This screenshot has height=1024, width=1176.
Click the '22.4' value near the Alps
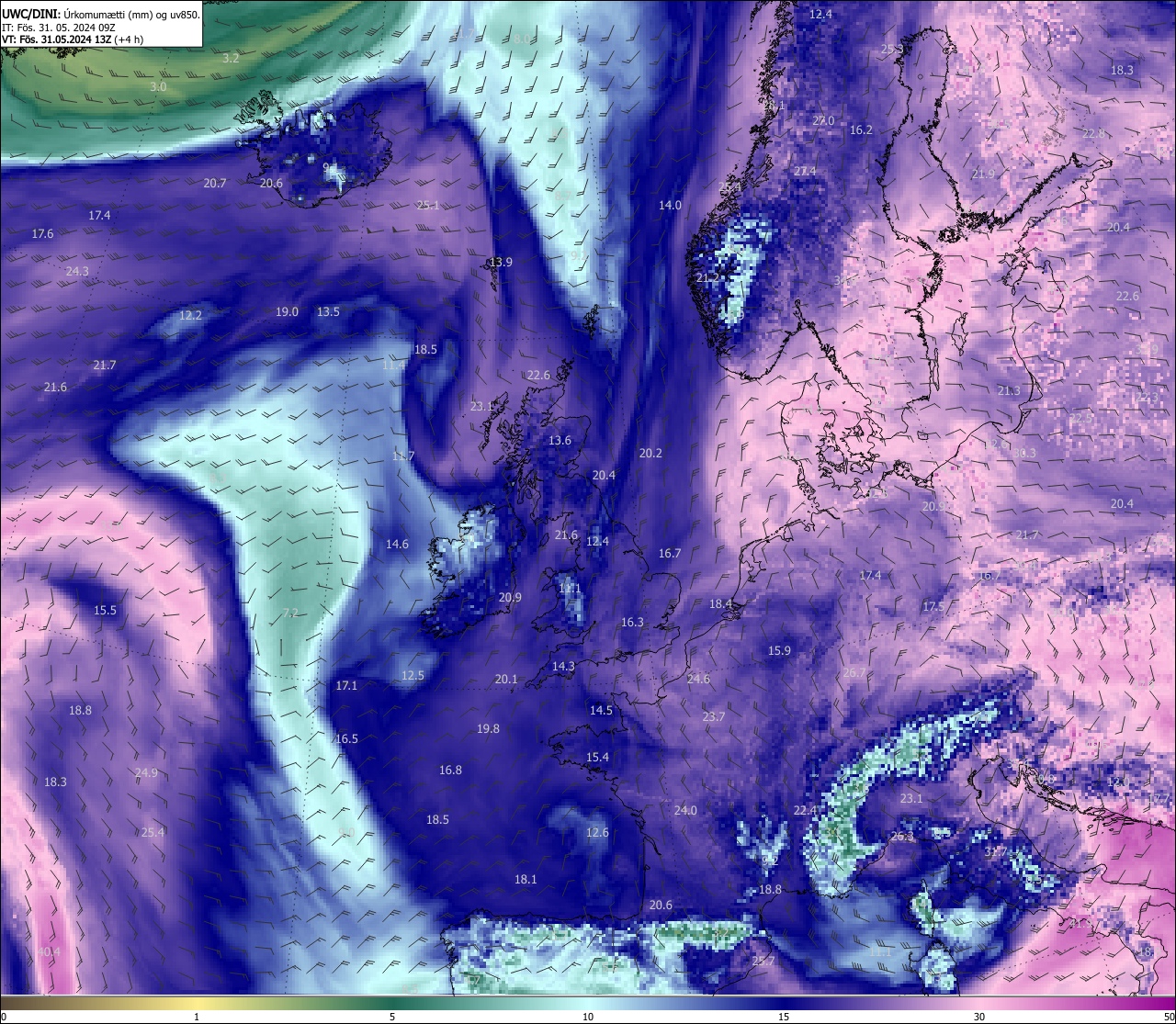[x=805, y=811]
